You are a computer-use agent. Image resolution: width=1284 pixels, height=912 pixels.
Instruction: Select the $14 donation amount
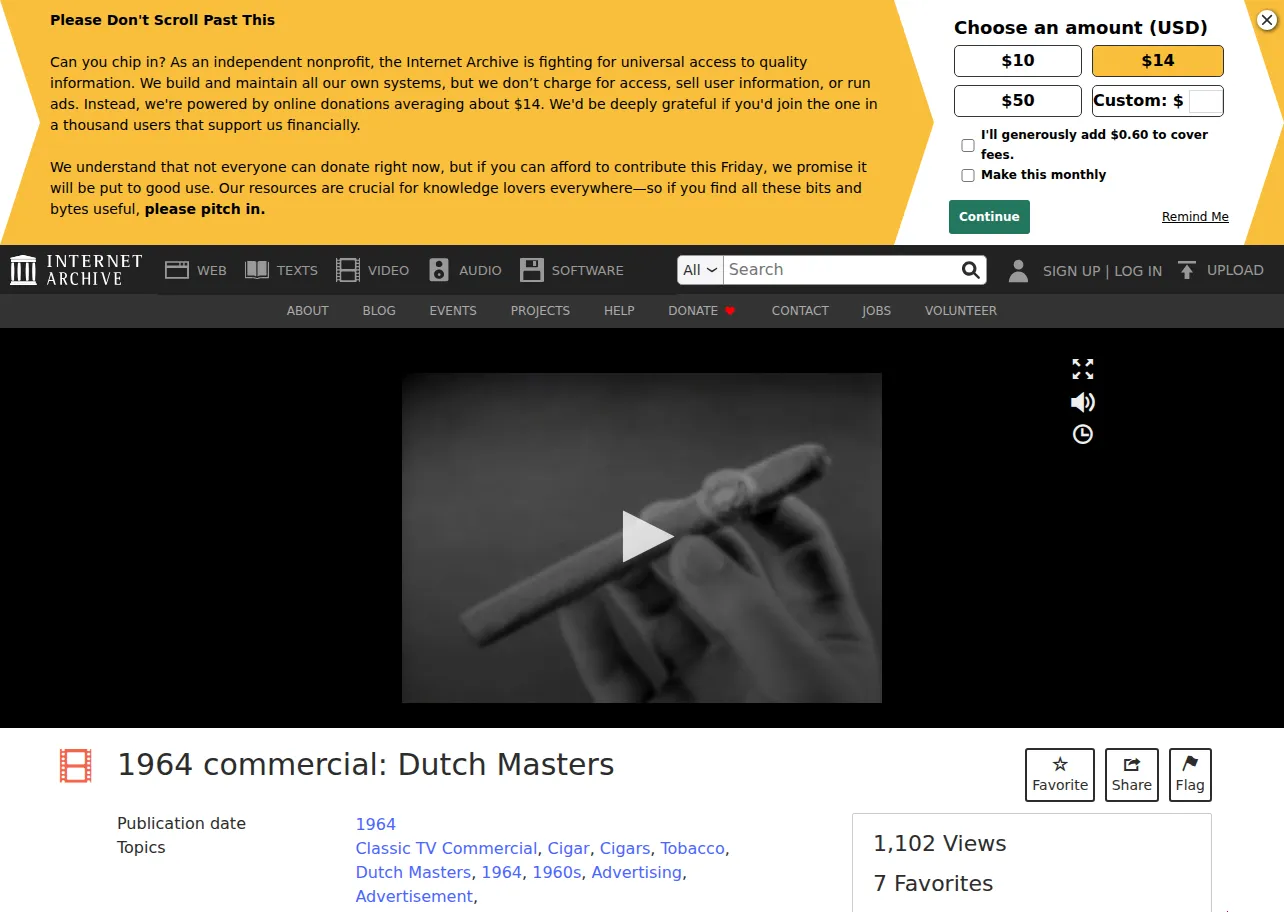coord(1158,61)
